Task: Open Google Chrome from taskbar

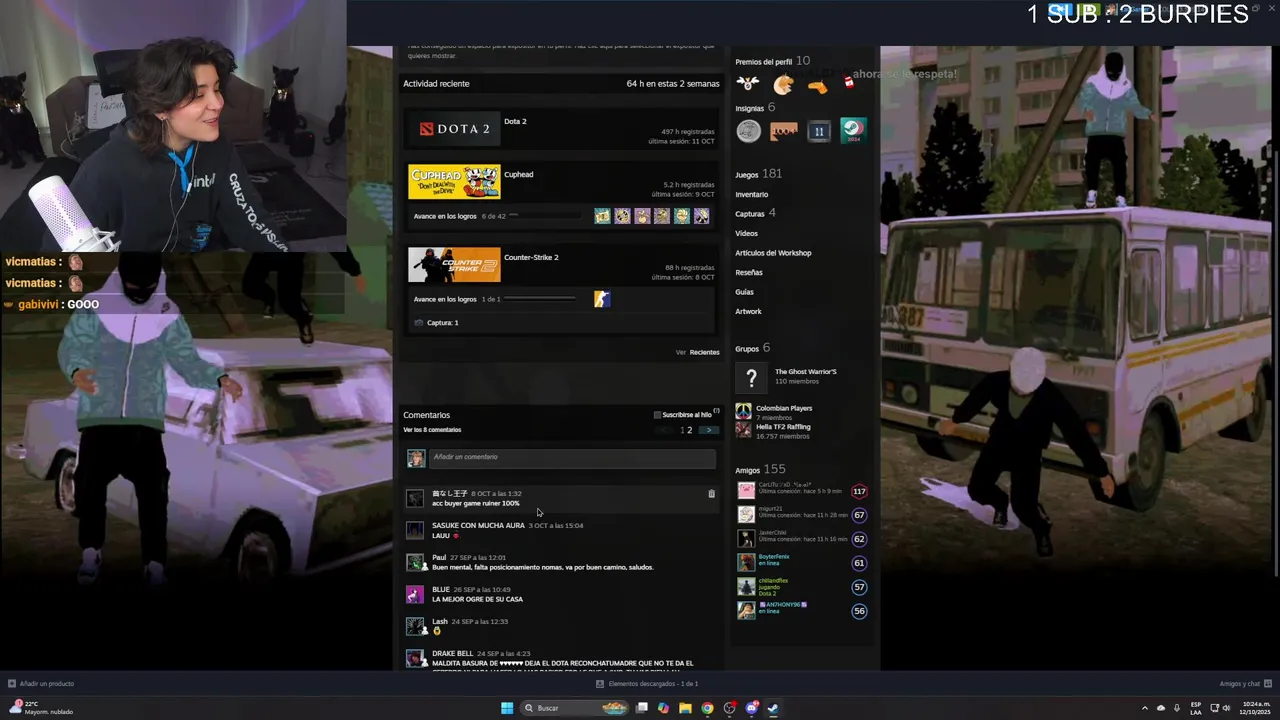Action: [707, 708]
